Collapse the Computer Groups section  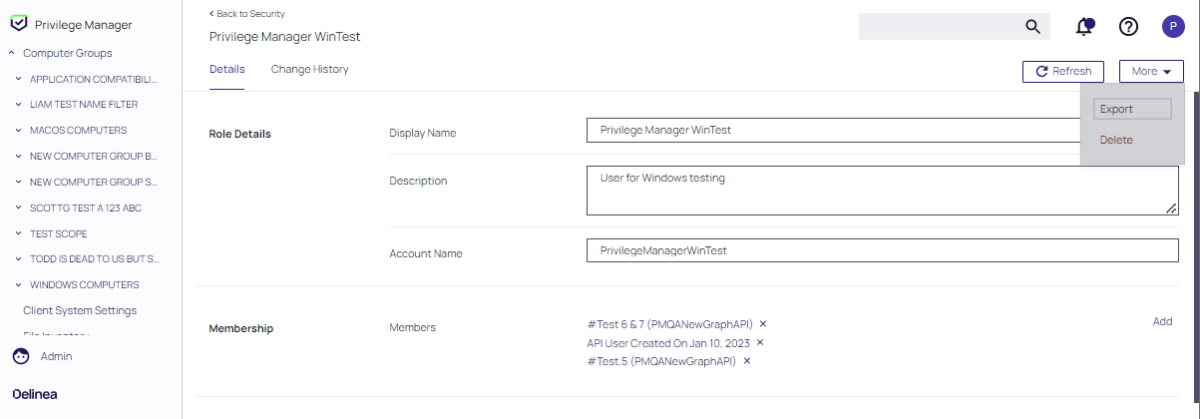(x=11, y=53)
